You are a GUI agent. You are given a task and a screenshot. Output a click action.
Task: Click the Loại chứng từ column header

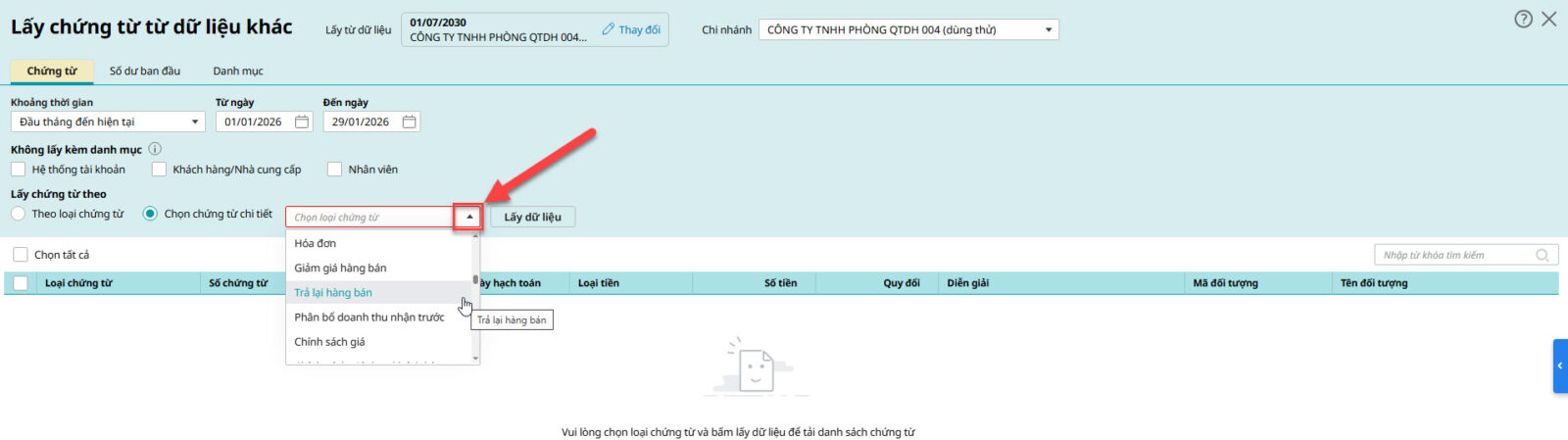(78, 283)
